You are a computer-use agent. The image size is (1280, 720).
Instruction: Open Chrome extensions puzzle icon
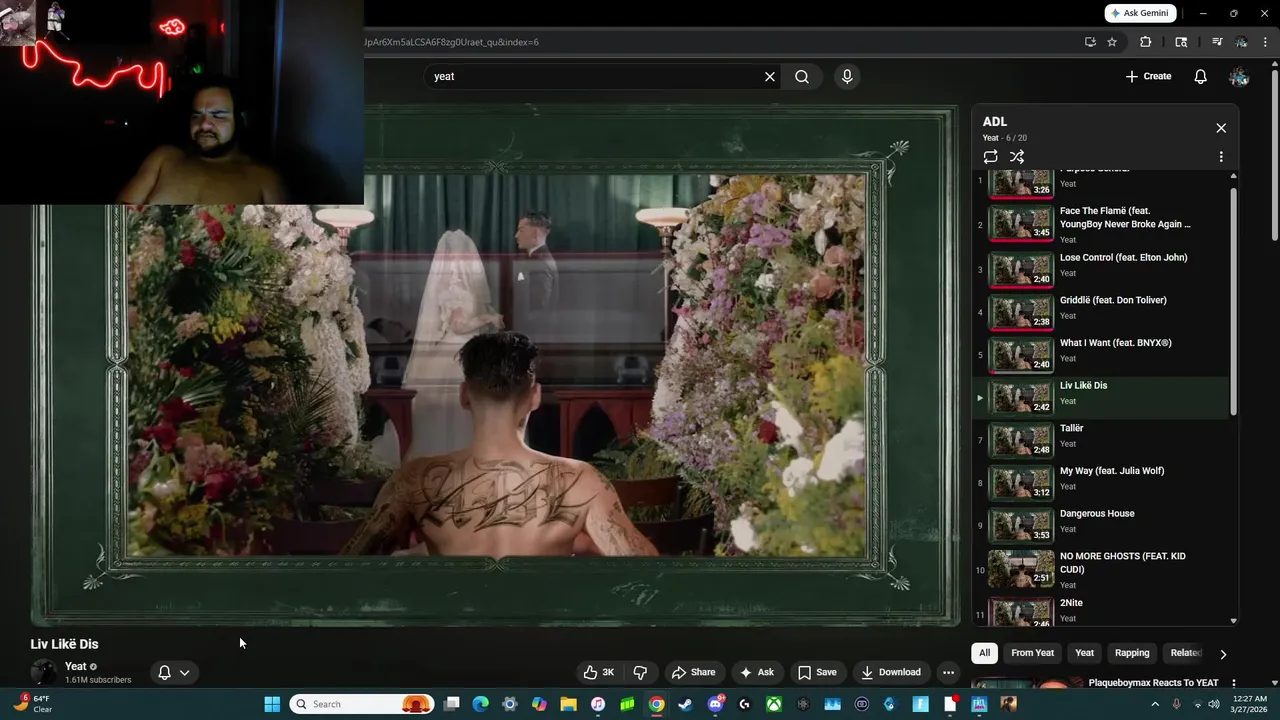point(1146,42)
